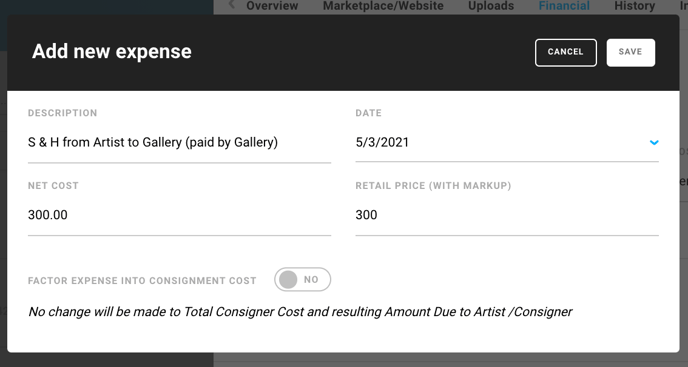
Task: Select the date value 5/3/2021
Action: (382, 142)
